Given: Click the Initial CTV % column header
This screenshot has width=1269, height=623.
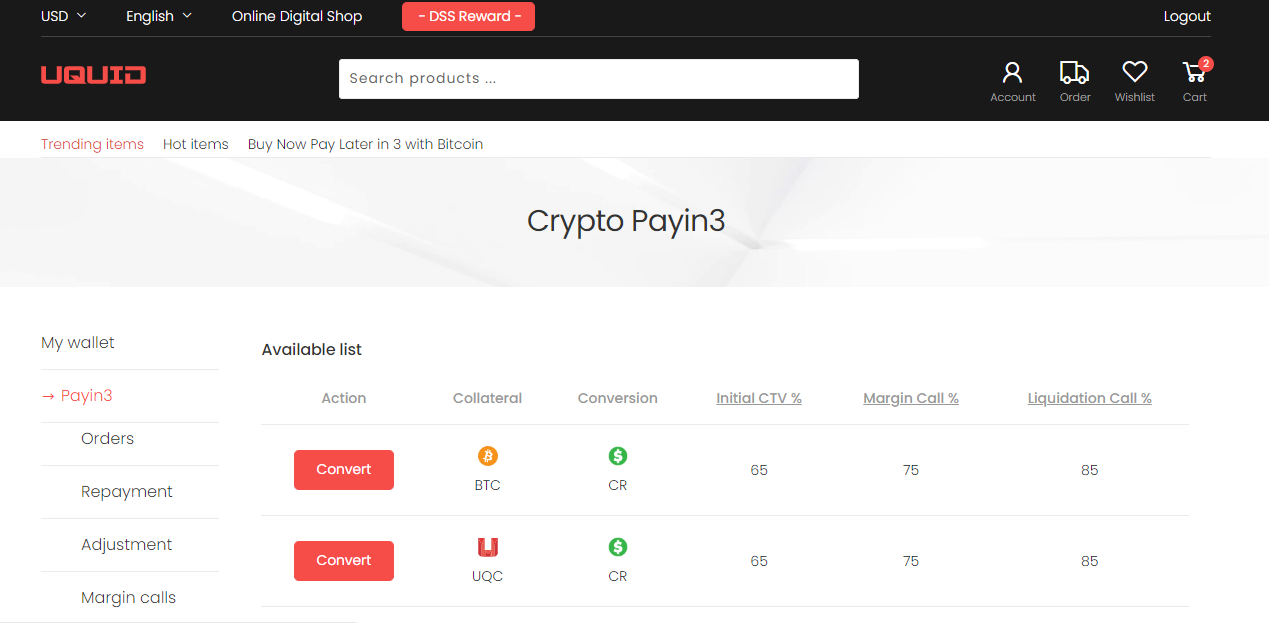Looking at the screenshot, I should (x=759, y=398).
